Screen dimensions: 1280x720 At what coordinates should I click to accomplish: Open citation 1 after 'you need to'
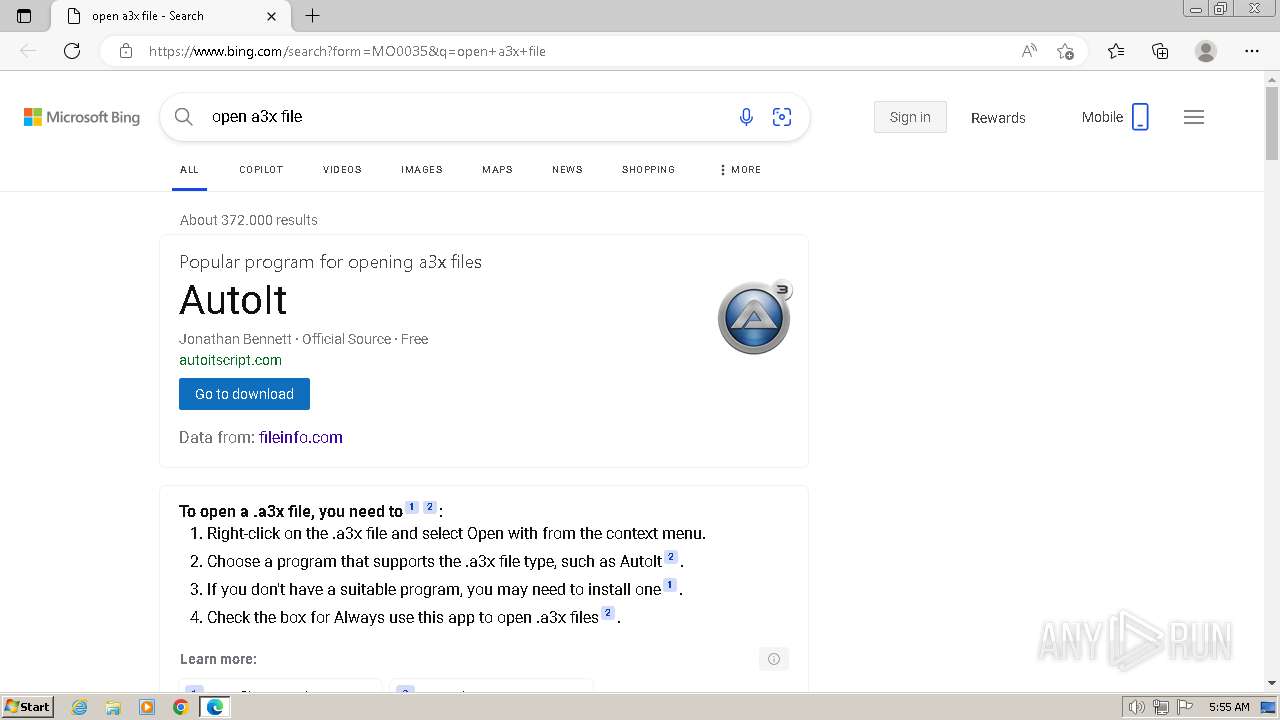point(412,507)
